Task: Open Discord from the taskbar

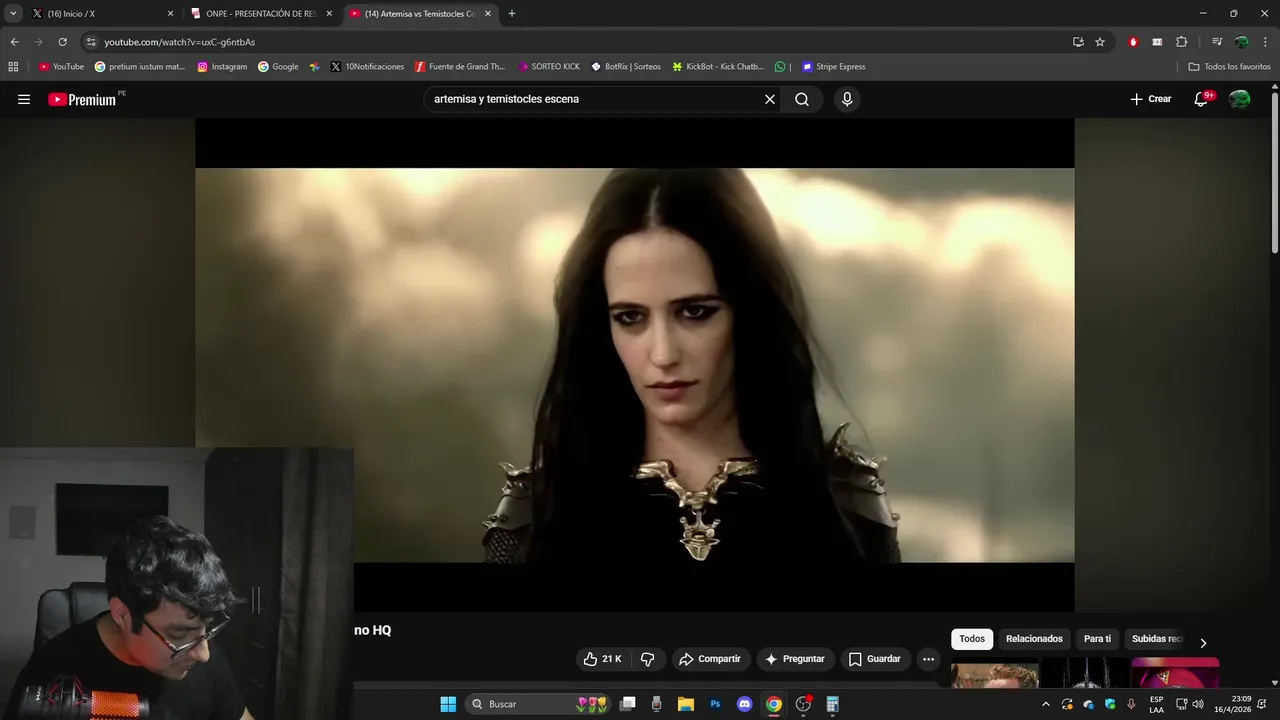Action: point(744,704)
